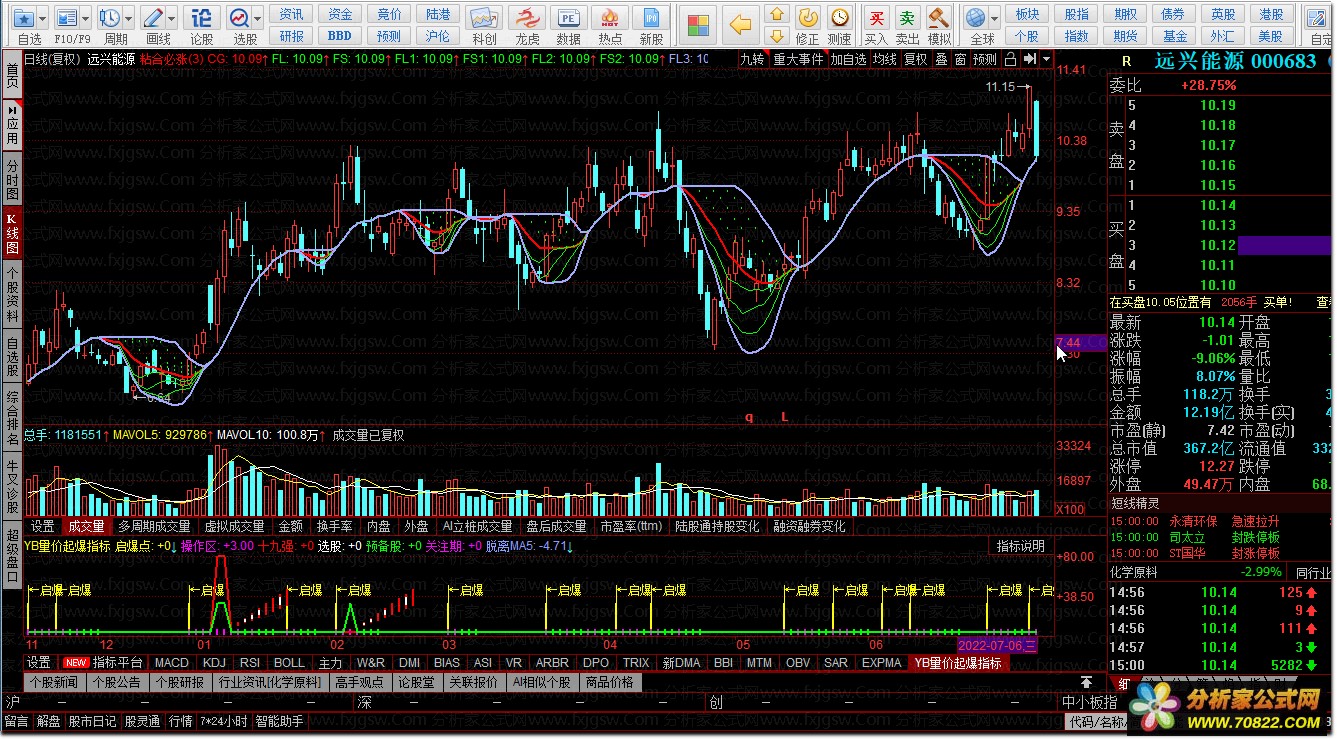
Task: Click the 加自选 add-to-watchlist button
Action: 848,59
